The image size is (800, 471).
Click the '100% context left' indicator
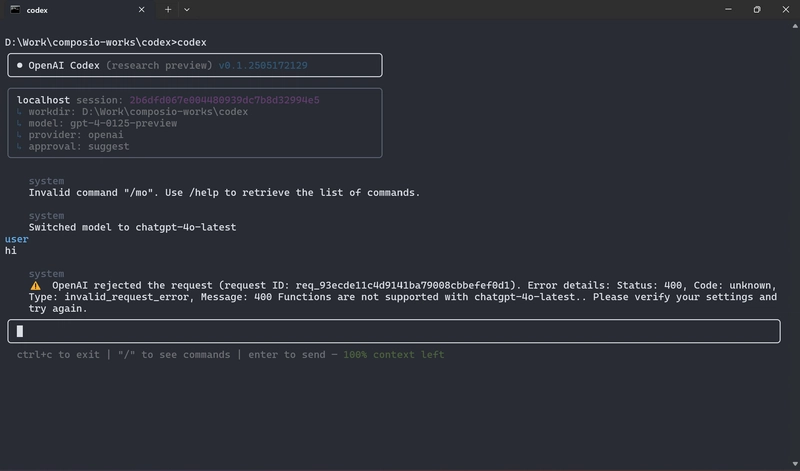pyautogui.click(x=393, y=355)
